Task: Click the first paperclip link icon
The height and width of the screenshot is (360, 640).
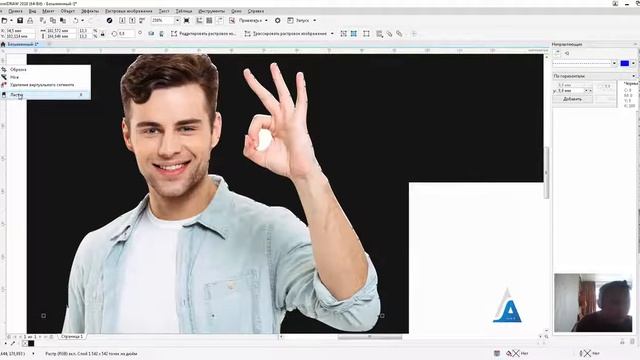Action: point(389,34)
